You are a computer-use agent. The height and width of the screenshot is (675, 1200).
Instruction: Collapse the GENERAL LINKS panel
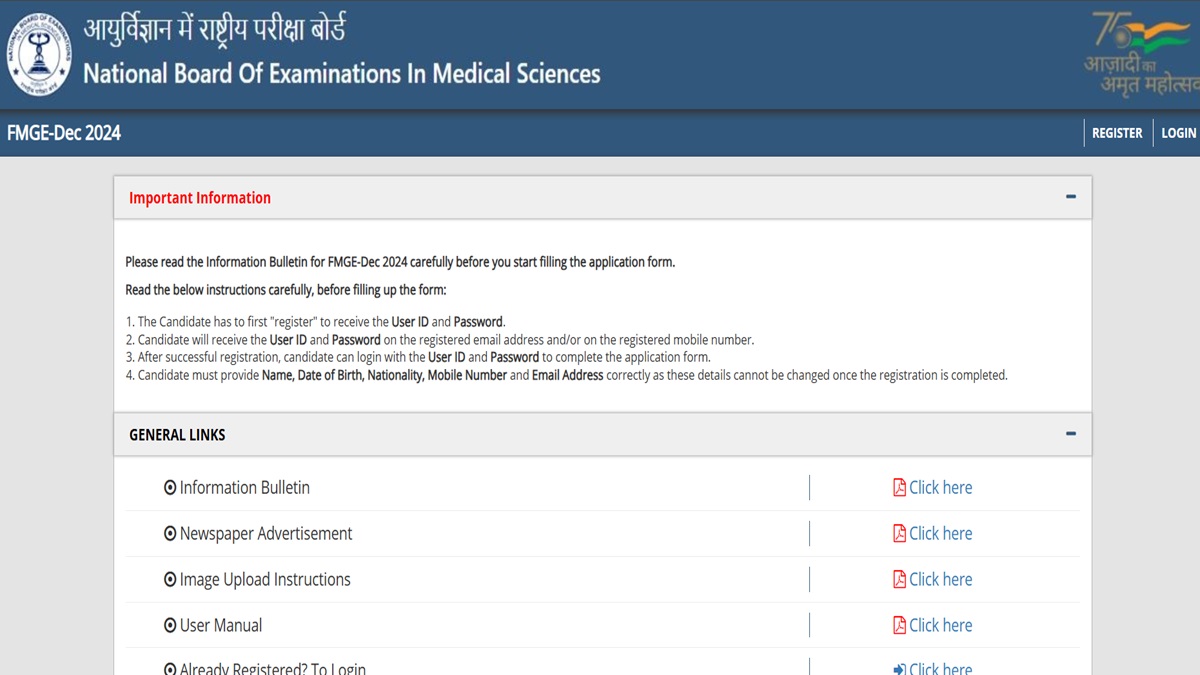1071,434
